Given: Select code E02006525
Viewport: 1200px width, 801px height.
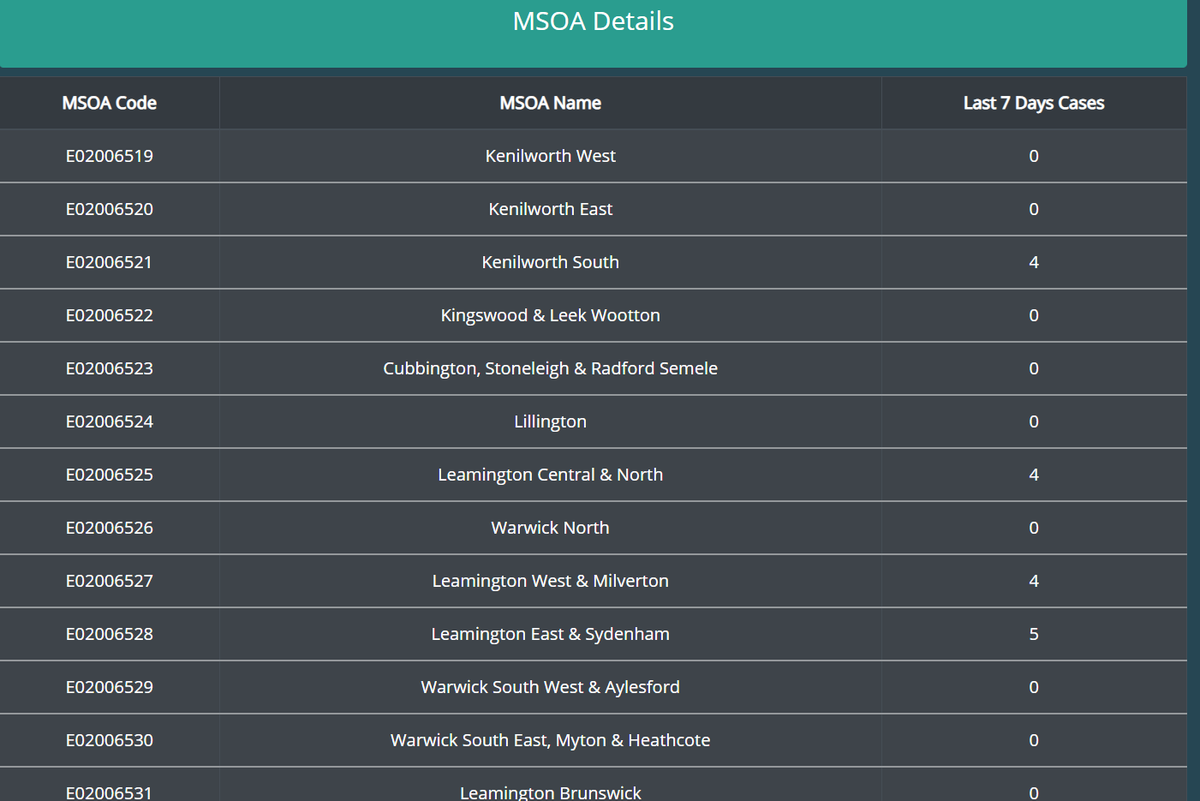Looking at the screenshot, I should click(x=109, y=474).
